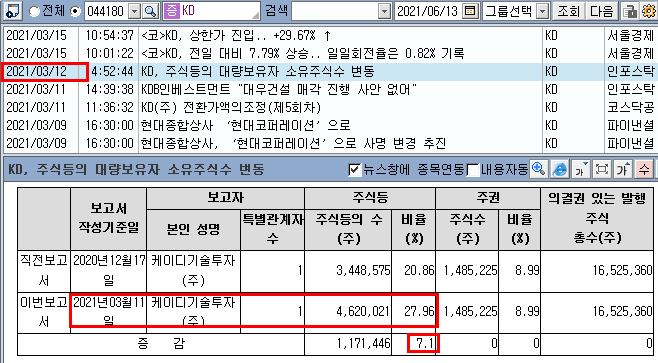Increase font size with large 가 icon
Viewport: 658px width, 363px height.
[x=623, y=170]
